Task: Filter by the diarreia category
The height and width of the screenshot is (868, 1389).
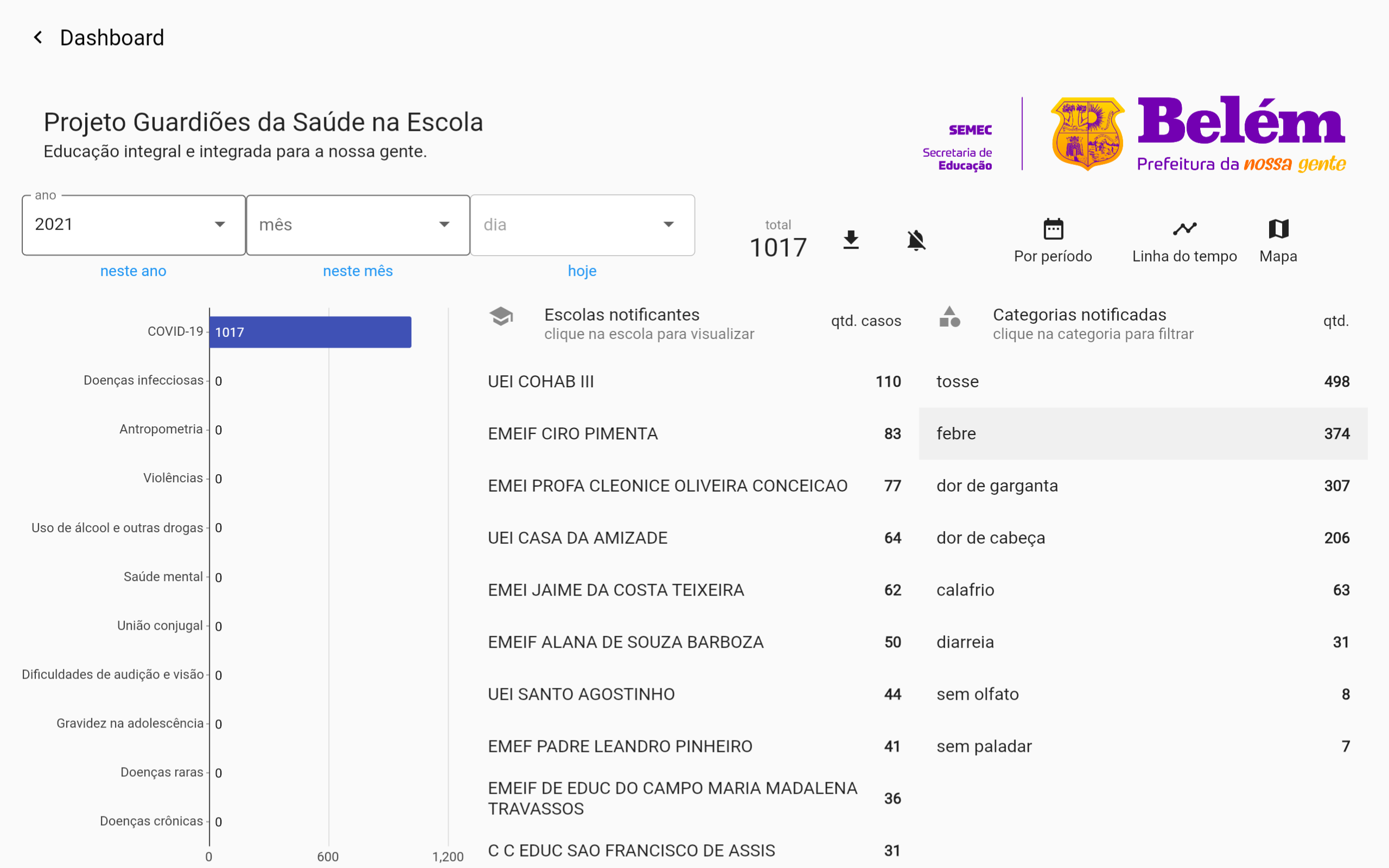Action: [1143, 642]
